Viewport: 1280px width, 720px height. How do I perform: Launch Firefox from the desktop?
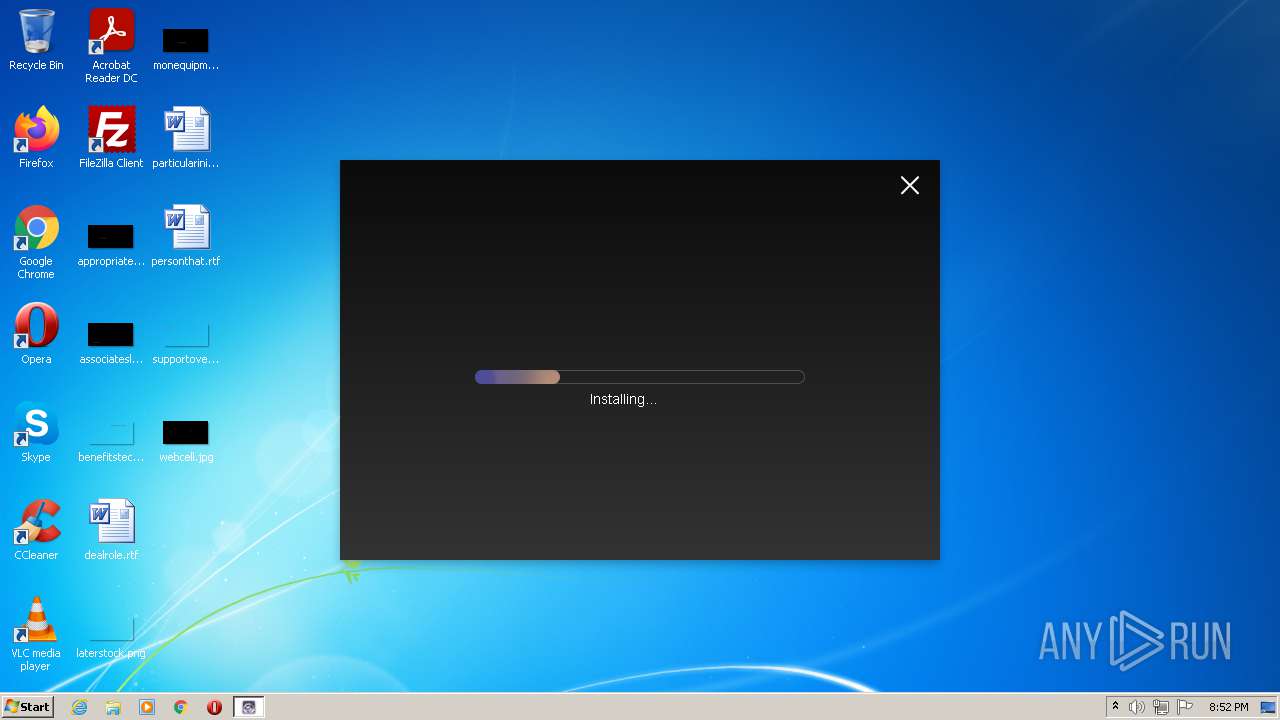[36, 138]
